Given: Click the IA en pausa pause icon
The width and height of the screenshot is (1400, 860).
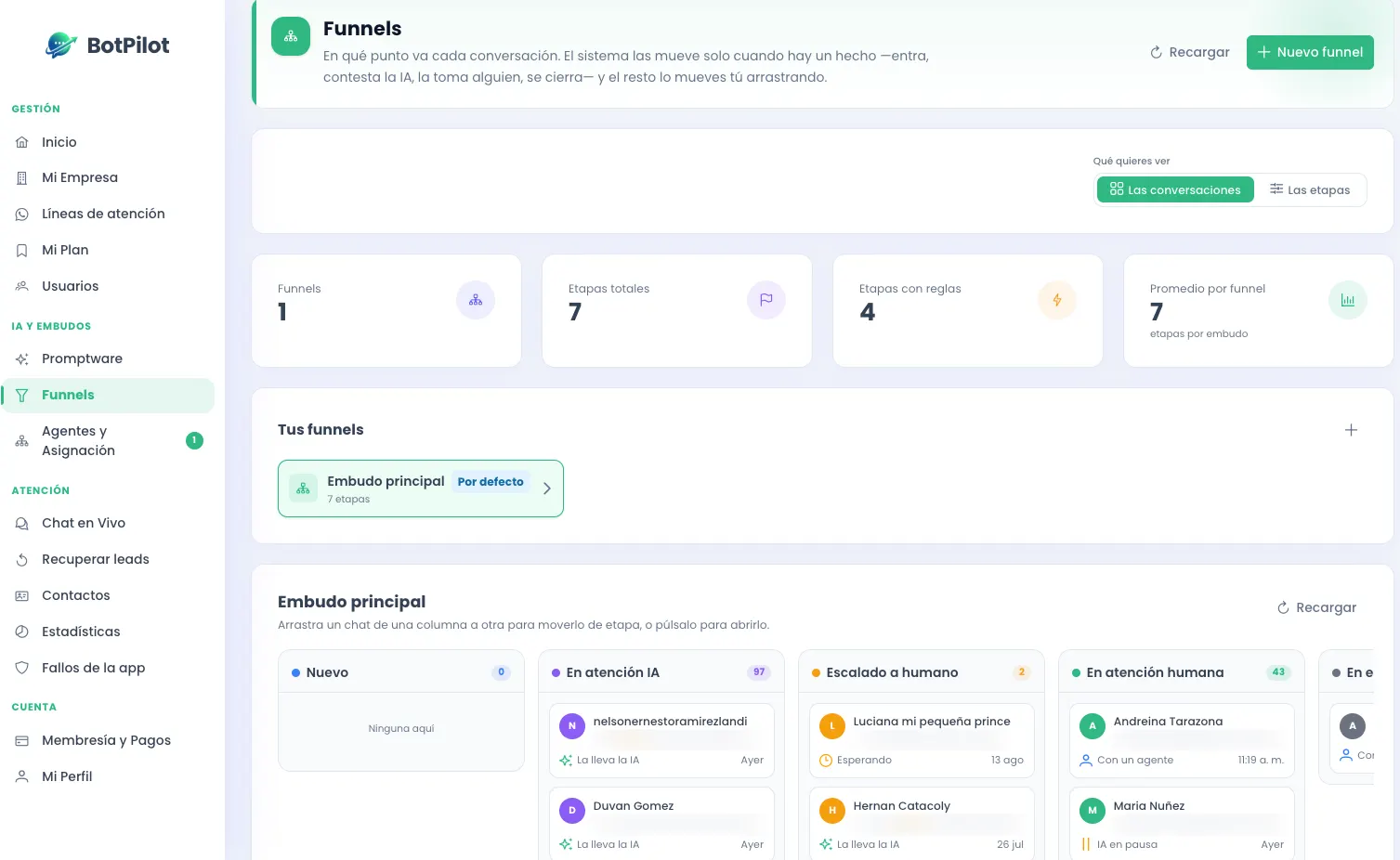Looking at the screenshot, I should pyautogui.click(x=1086, y=845).
